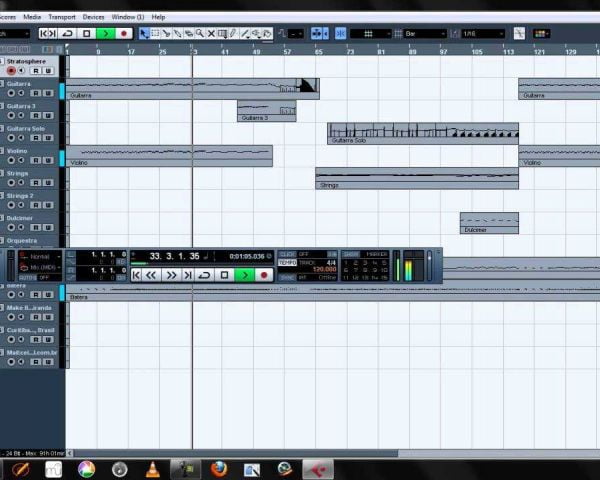Click transport position slider under time display
This screenshot has width=600, height=480.
point(202,263)
